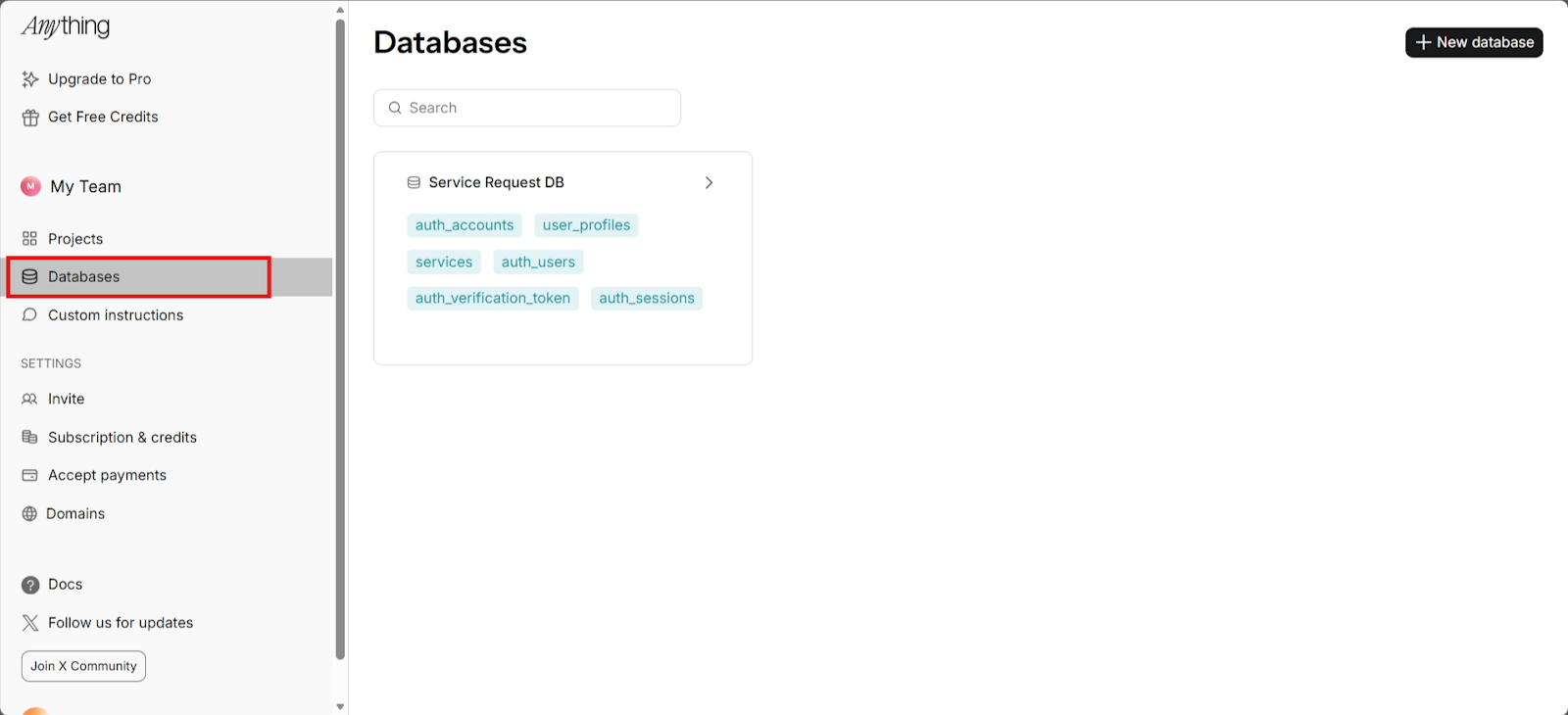Click sidebar scrollbar up arrow
The height and width of the screenshot is (715, 1568).
(x=340, y=10)
